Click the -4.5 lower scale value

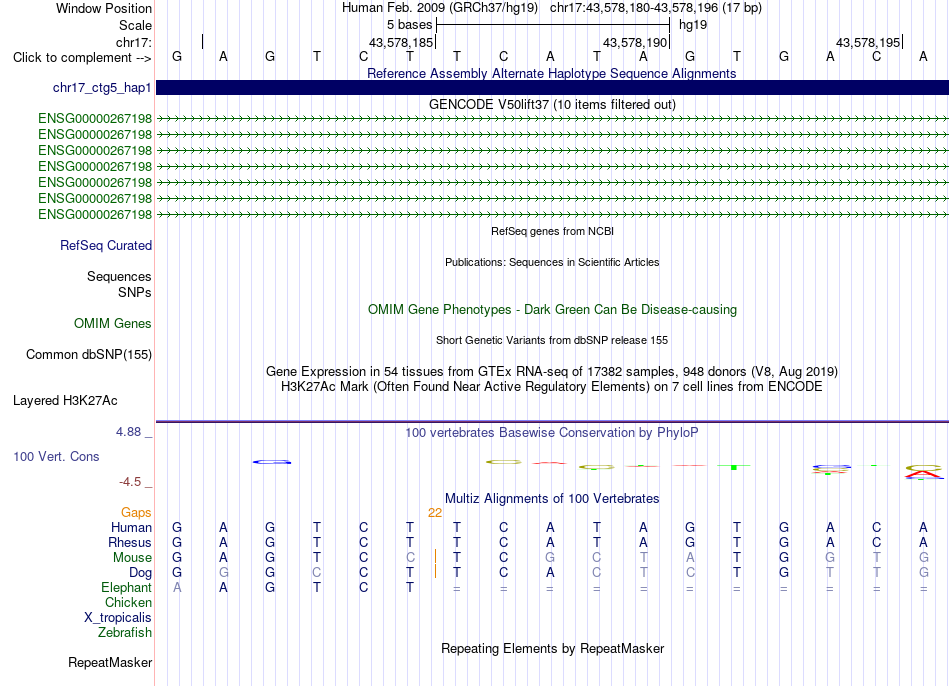tap(130, 482)
